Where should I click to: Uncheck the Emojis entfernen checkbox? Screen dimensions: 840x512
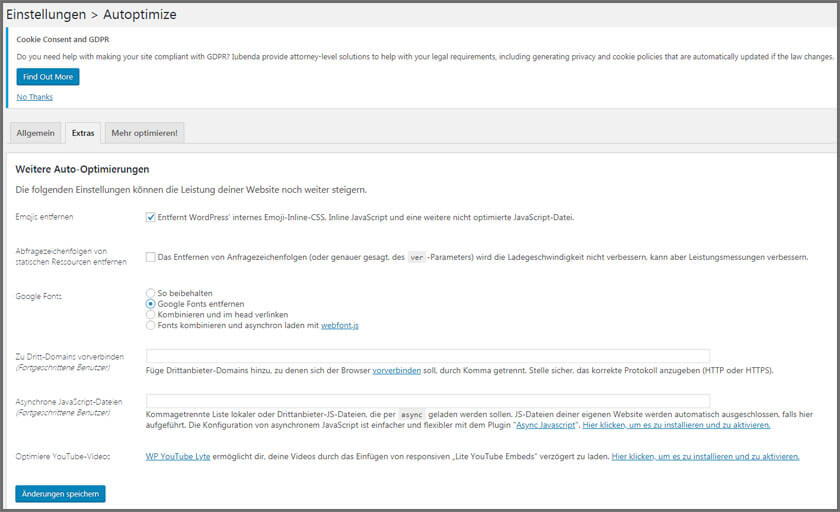(x=151, y=217)
